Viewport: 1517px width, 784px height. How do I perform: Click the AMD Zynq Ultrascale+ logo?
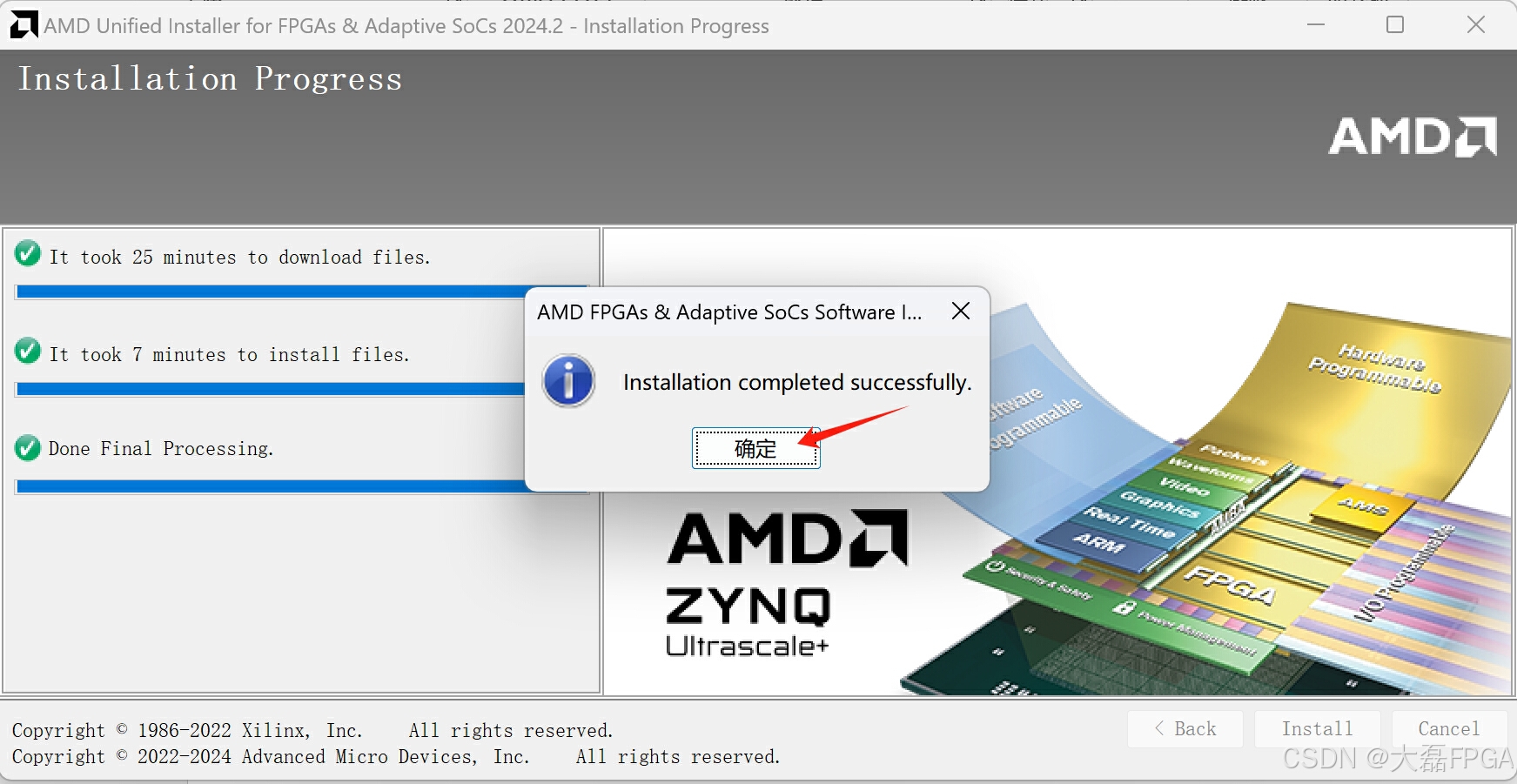point(788,583)
